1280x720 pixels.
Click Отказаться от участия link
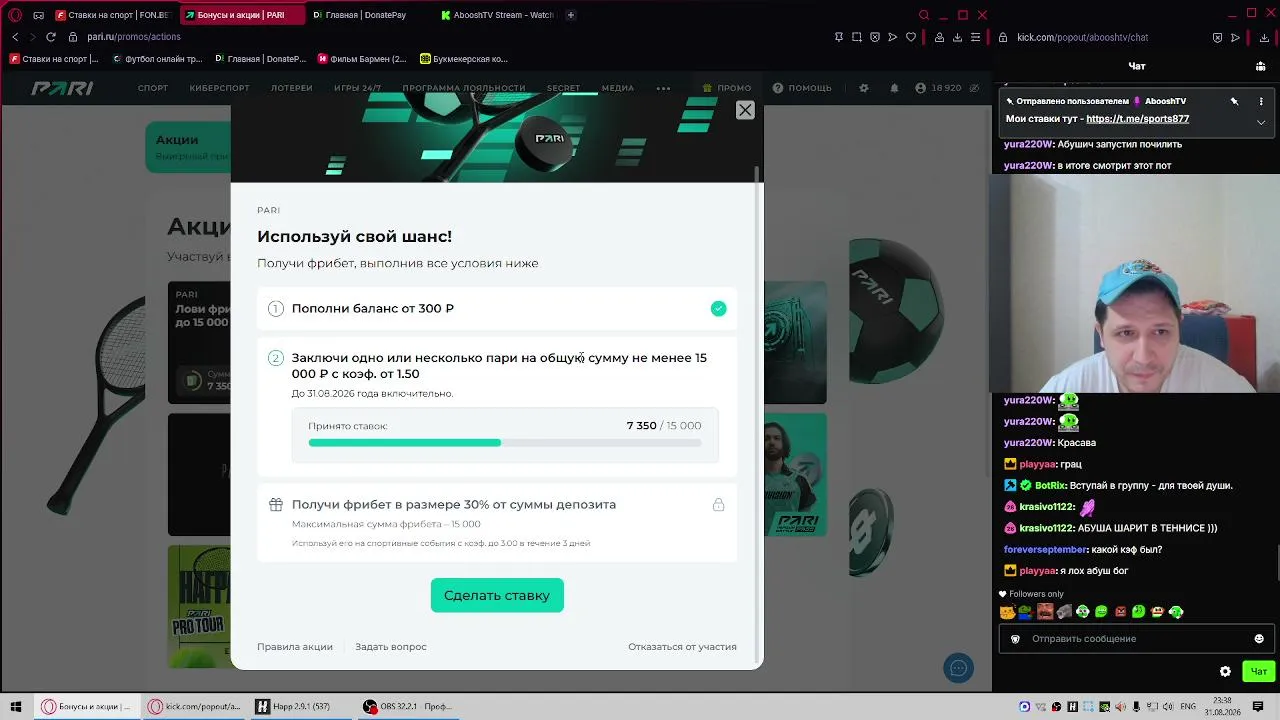[x=682, y=647]
